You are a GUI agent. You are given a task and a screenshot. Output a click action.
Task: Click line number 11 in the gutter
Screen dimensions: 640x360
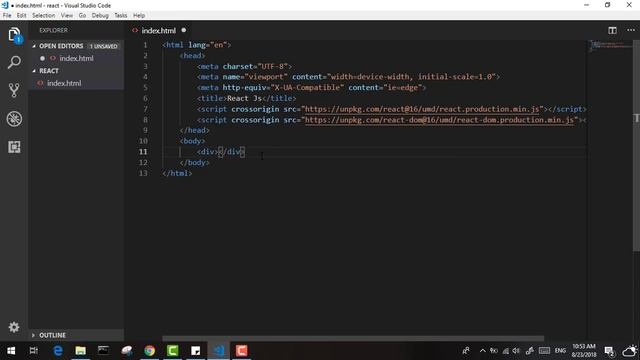[x=143, y=151]
